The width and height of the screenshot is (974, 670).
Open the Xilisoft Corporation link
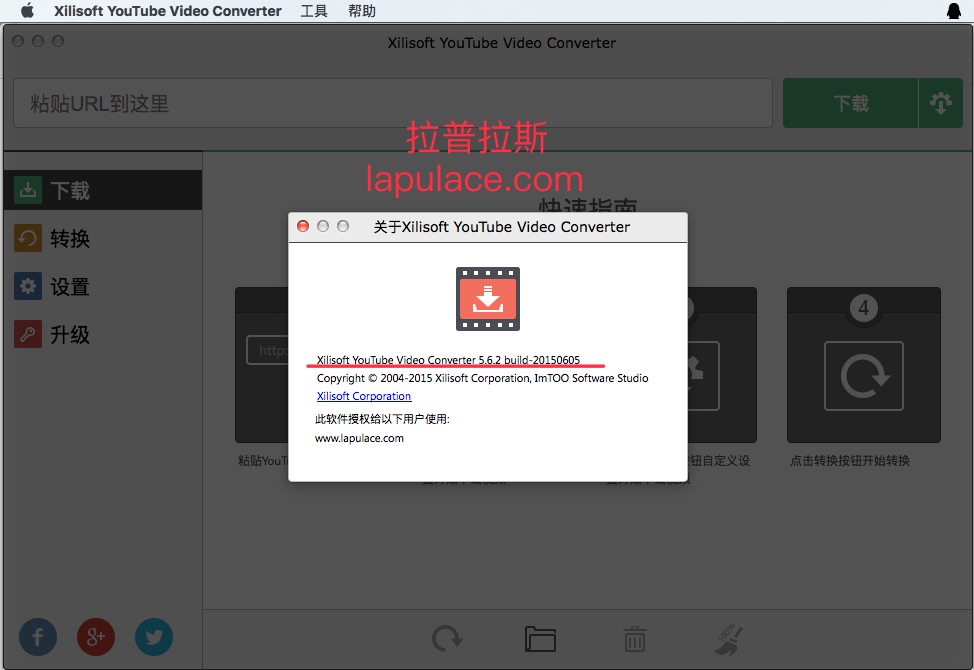[x=364, y=396]
